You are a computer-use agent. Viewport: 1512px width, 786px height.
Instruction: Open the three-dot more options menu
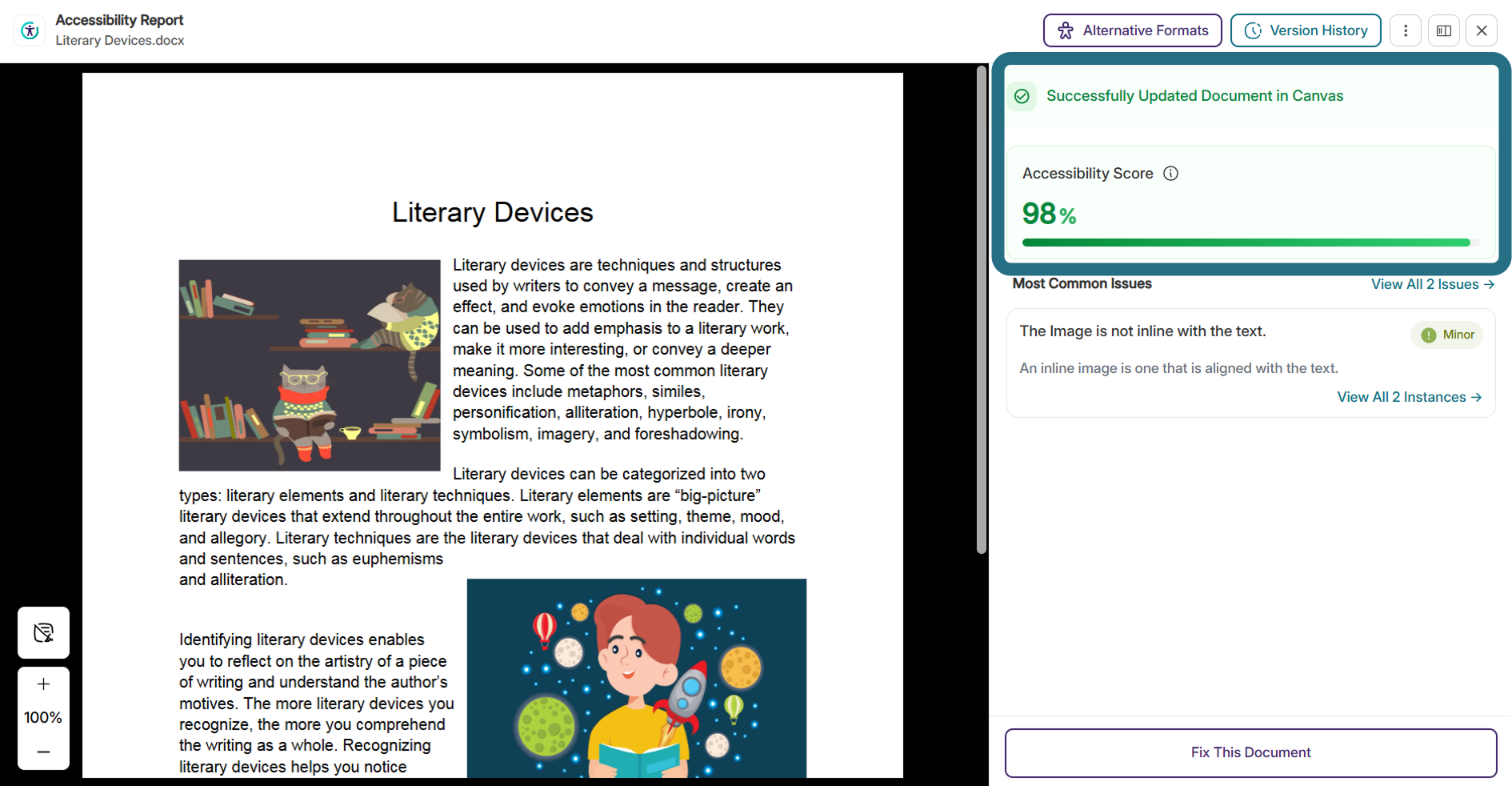pyautogui.click(x=1406, y=30)
